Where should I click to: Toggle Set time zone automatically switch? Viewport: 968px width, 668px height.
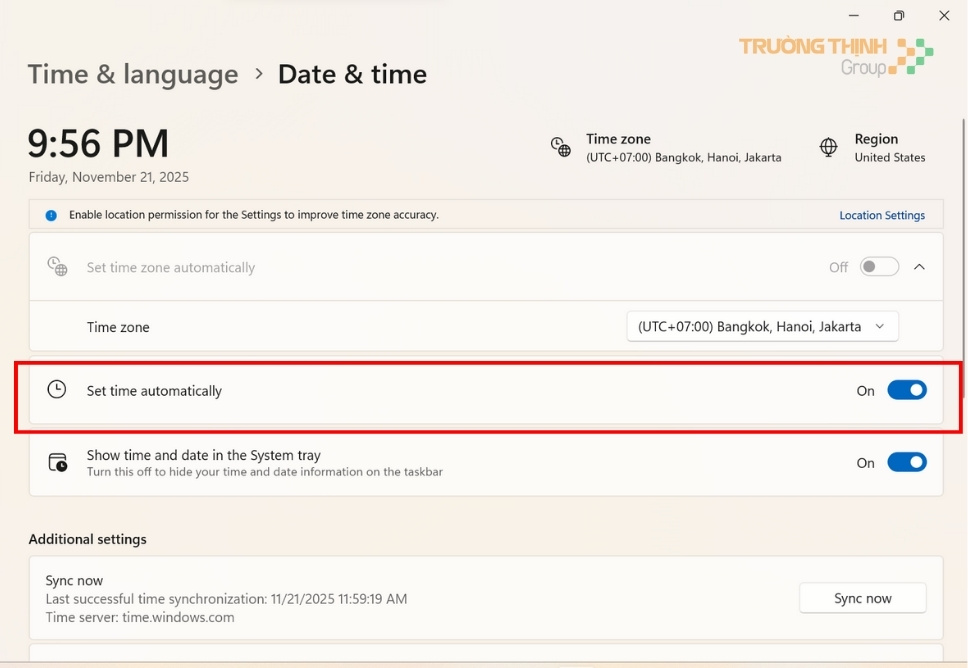coord(879,267)
